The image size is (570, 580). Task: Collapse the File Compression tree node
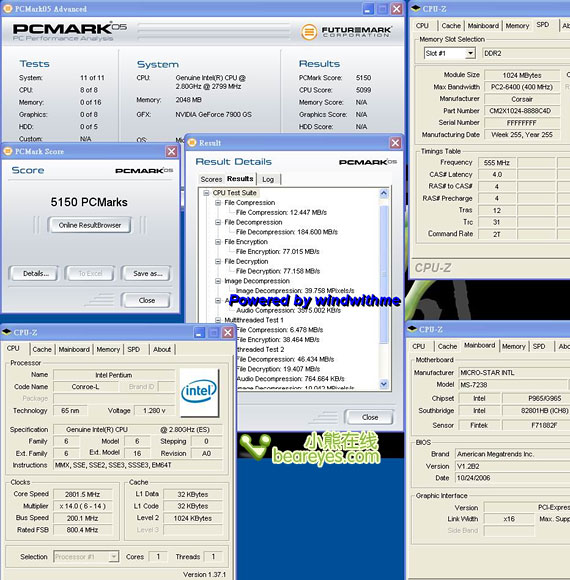tap(218, 203)
